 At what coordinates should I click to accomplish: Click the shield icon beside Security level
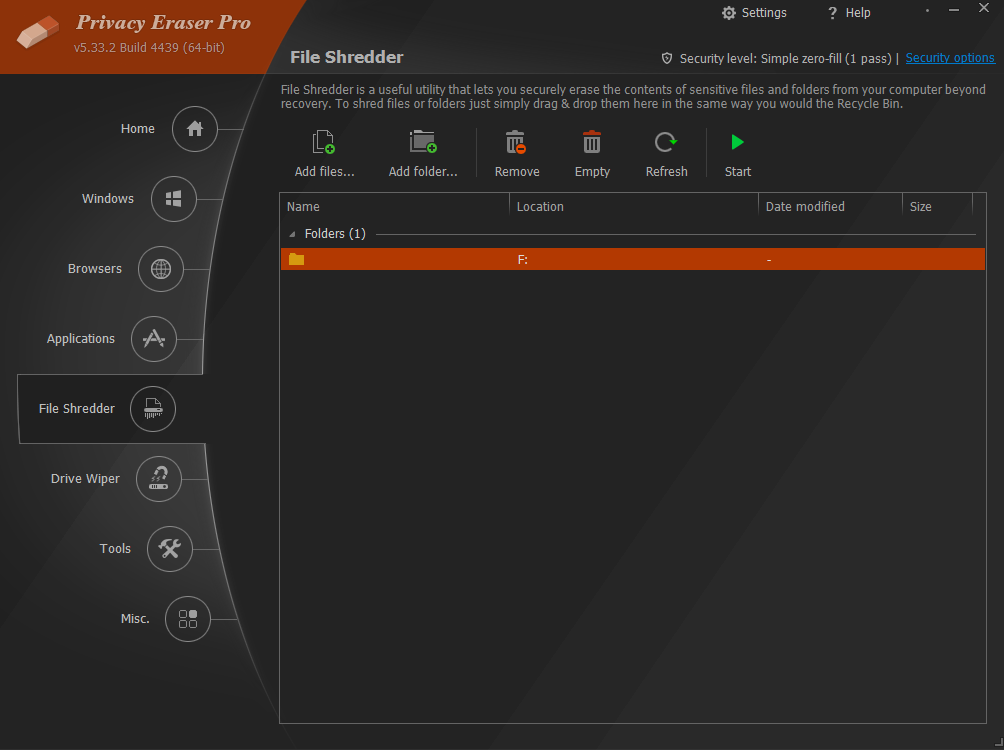coord(667,58)
